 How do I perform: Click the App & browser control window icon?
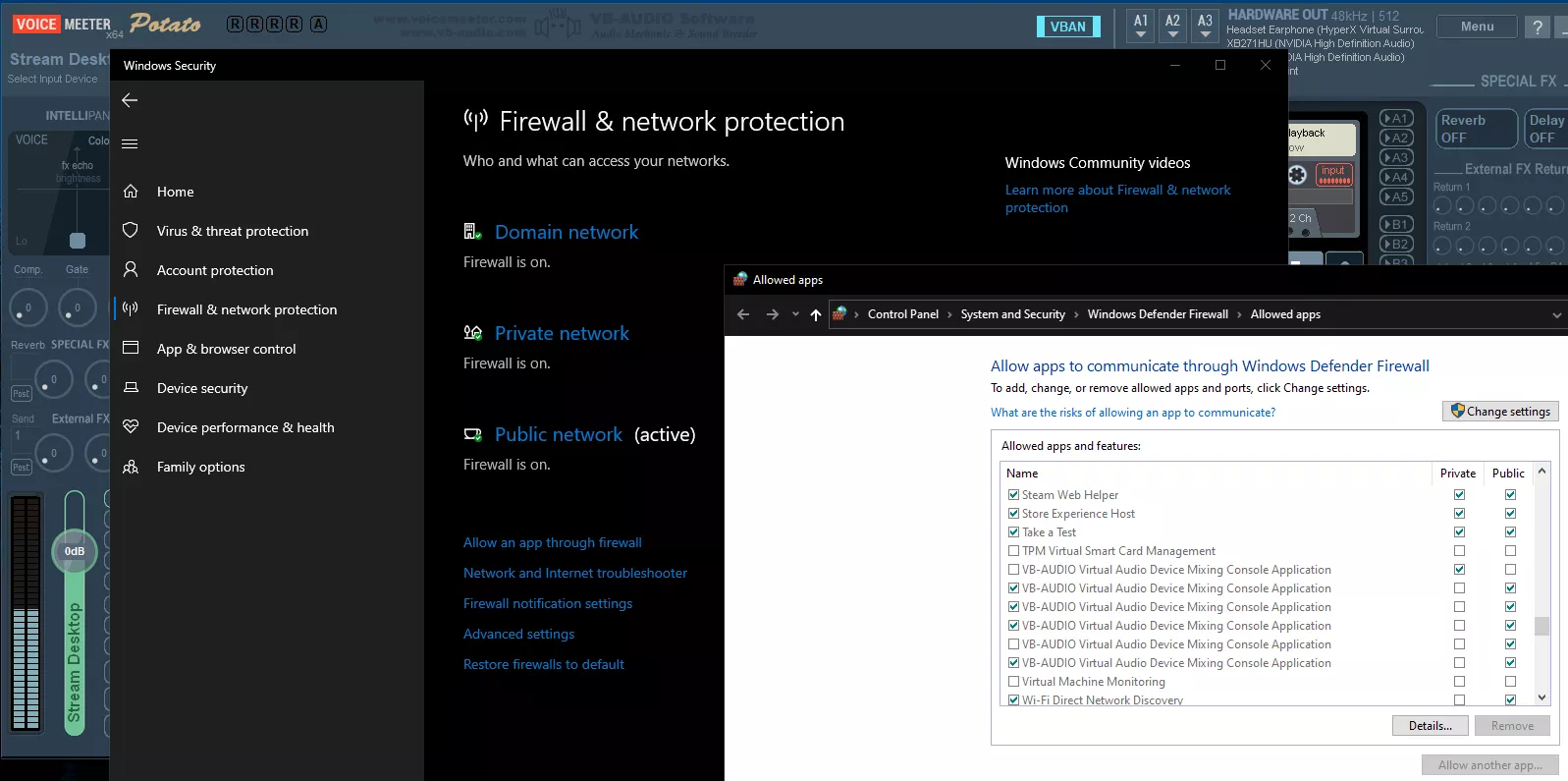click(131, 348)
